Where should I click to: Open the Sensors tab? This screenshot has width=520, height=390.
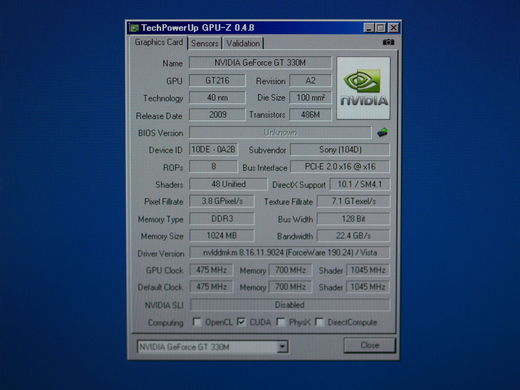click(x=205, y=43)
